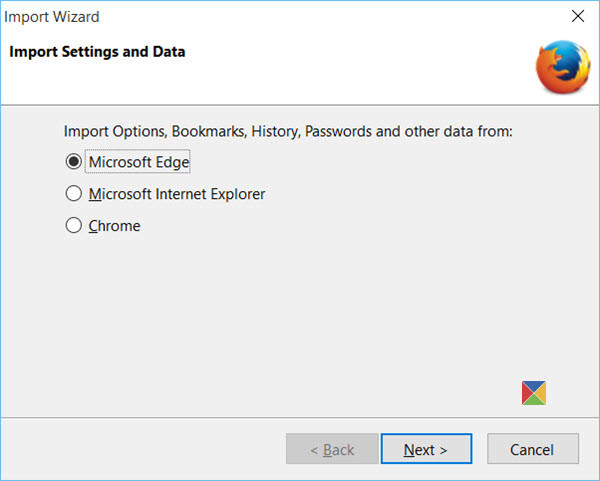Click the 'Microsoft Internet Explorer' label text

(x=177, y=194)
